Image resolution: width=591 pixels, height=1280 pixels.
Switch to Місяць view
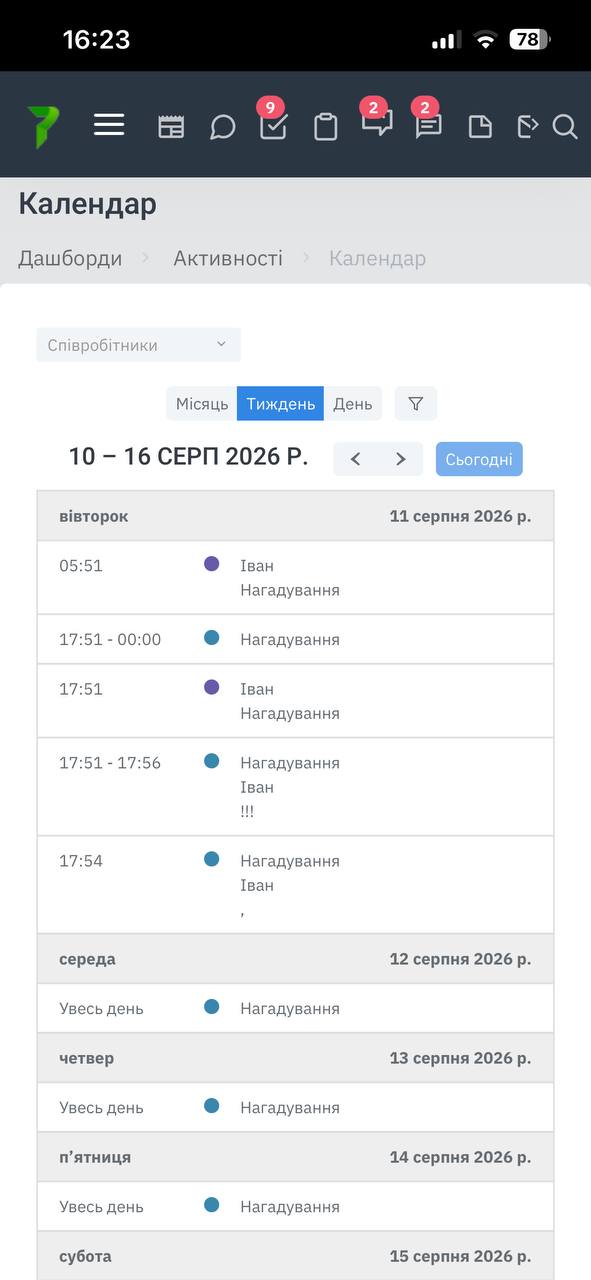click(202, 404)
